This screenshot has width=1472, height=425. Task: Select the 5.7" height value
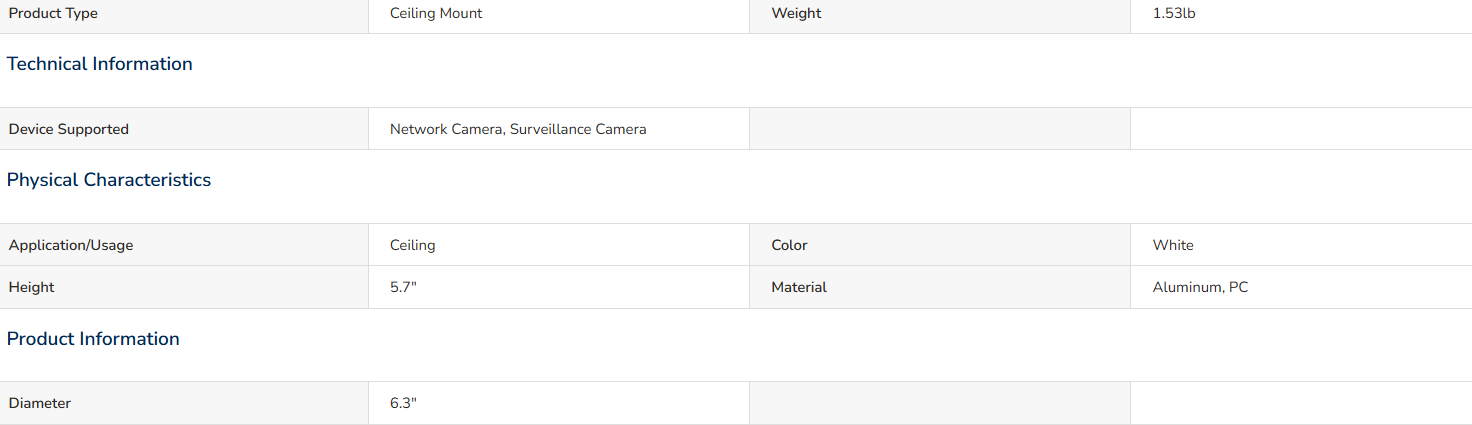(x=403, y=287)
